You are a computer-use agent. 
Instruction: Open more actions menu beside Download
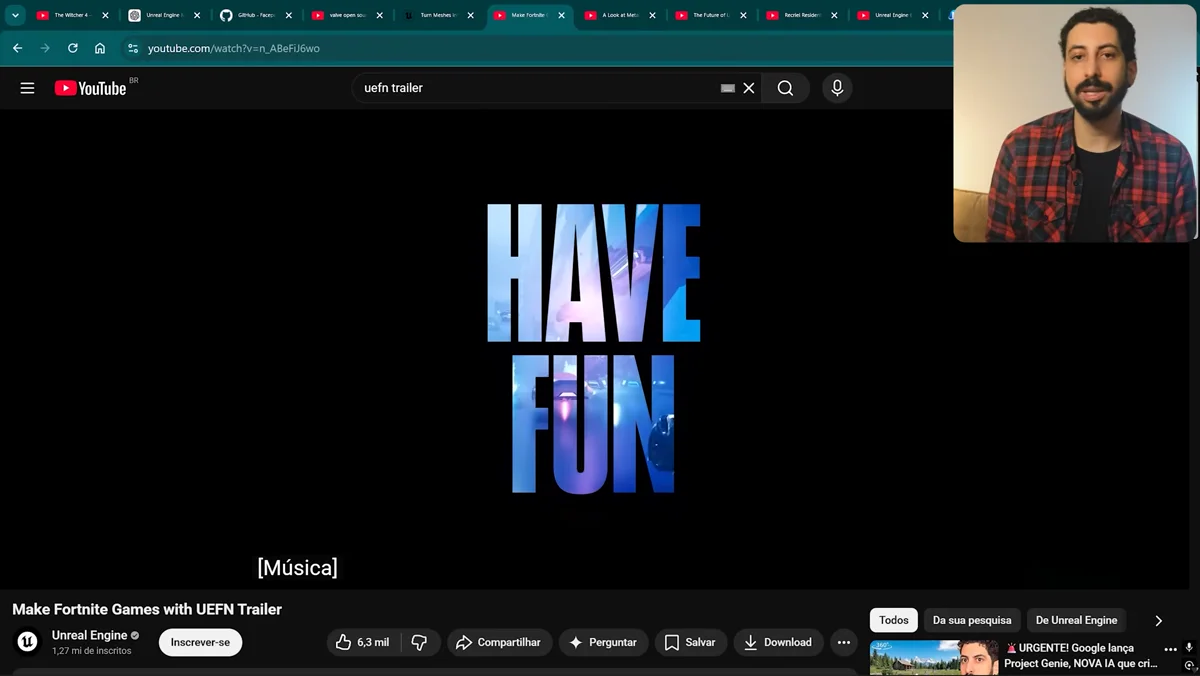click(x=844, y=642)
